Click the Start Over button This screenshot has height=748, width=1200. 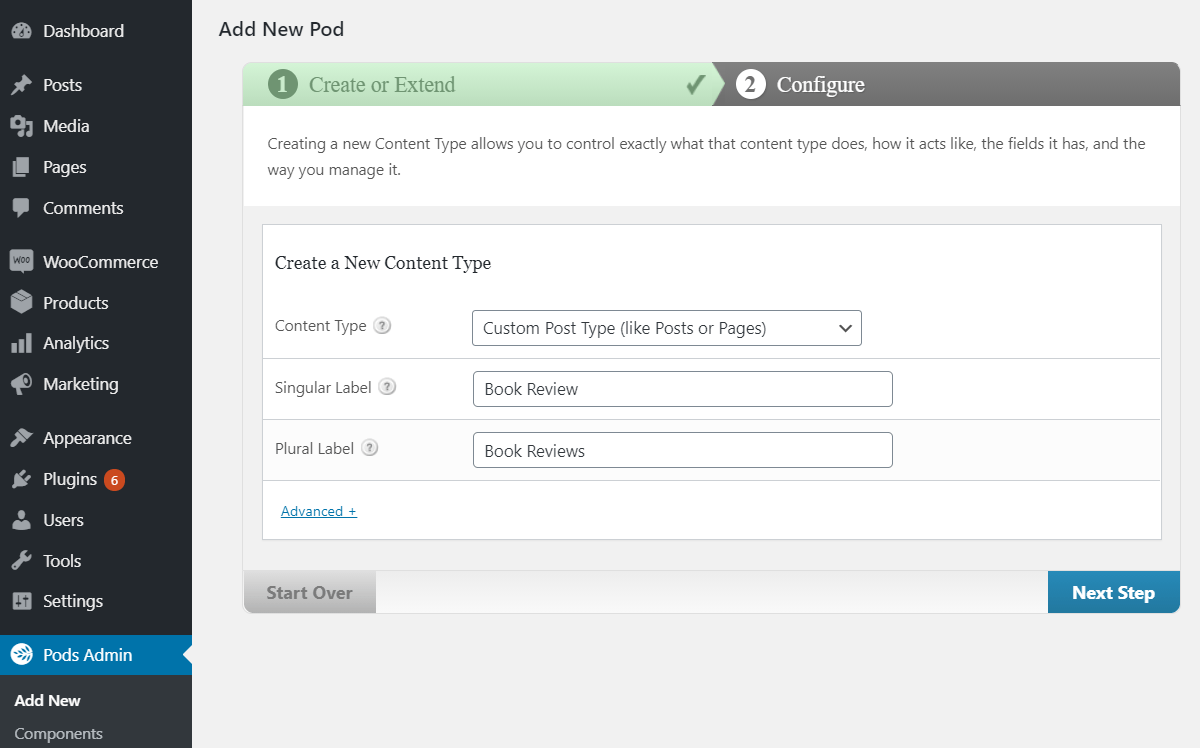click(309, 592)
